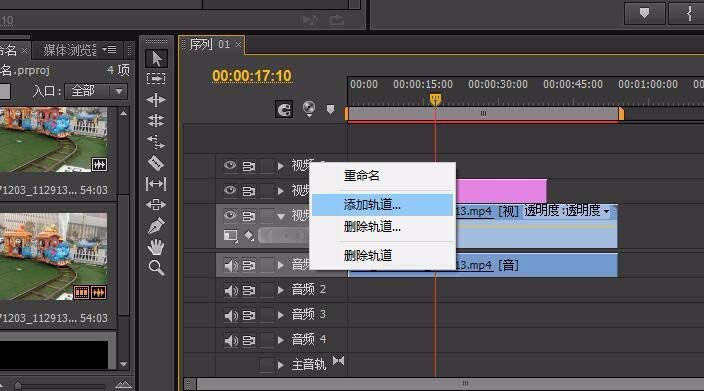Screen dimensions: 704x391
Task: Close the 序列 01 tab
Action: point(238,44)
